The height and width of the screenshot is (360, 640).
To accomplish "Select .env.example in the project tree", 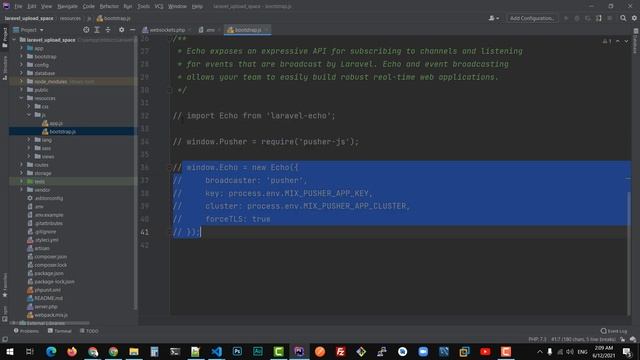I will tap(45, 215).
